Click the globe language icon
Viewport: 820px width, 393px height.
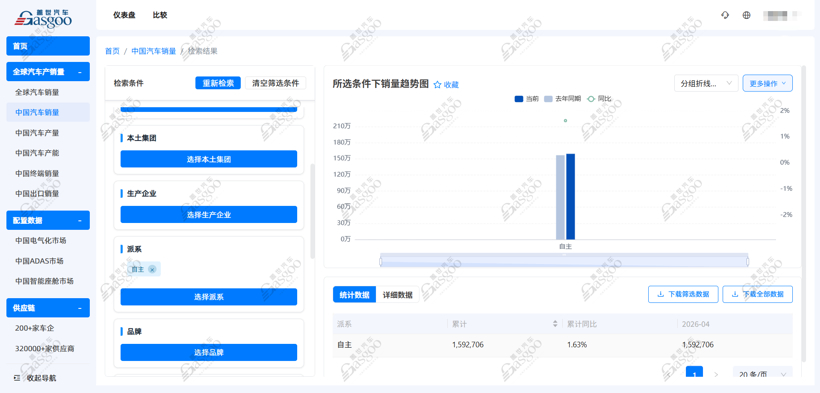[x=746, y=15]
